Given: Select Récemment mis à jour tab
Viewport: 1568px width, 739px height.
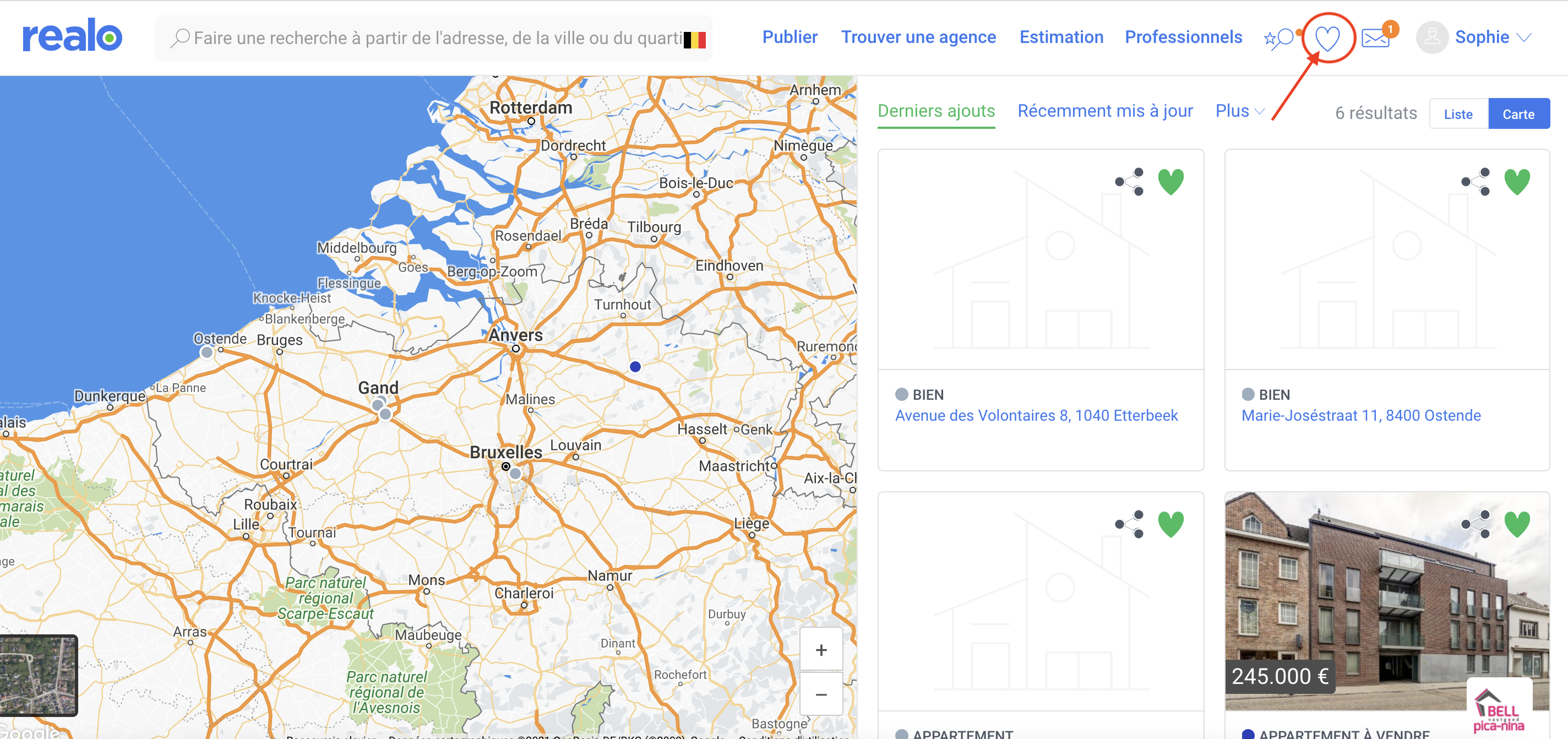Looking at the screenshot, I should 1105,111.
